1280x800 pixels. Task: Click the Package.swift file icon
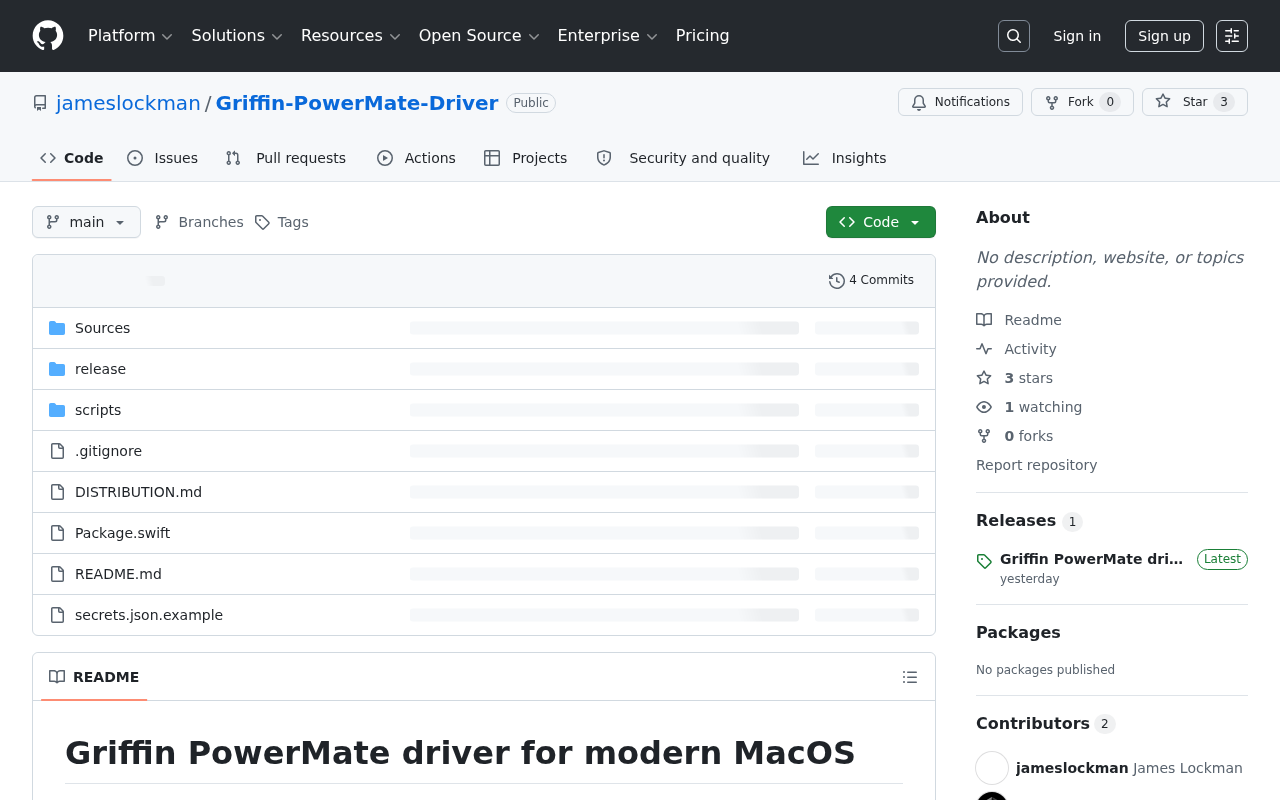point(57,533)
